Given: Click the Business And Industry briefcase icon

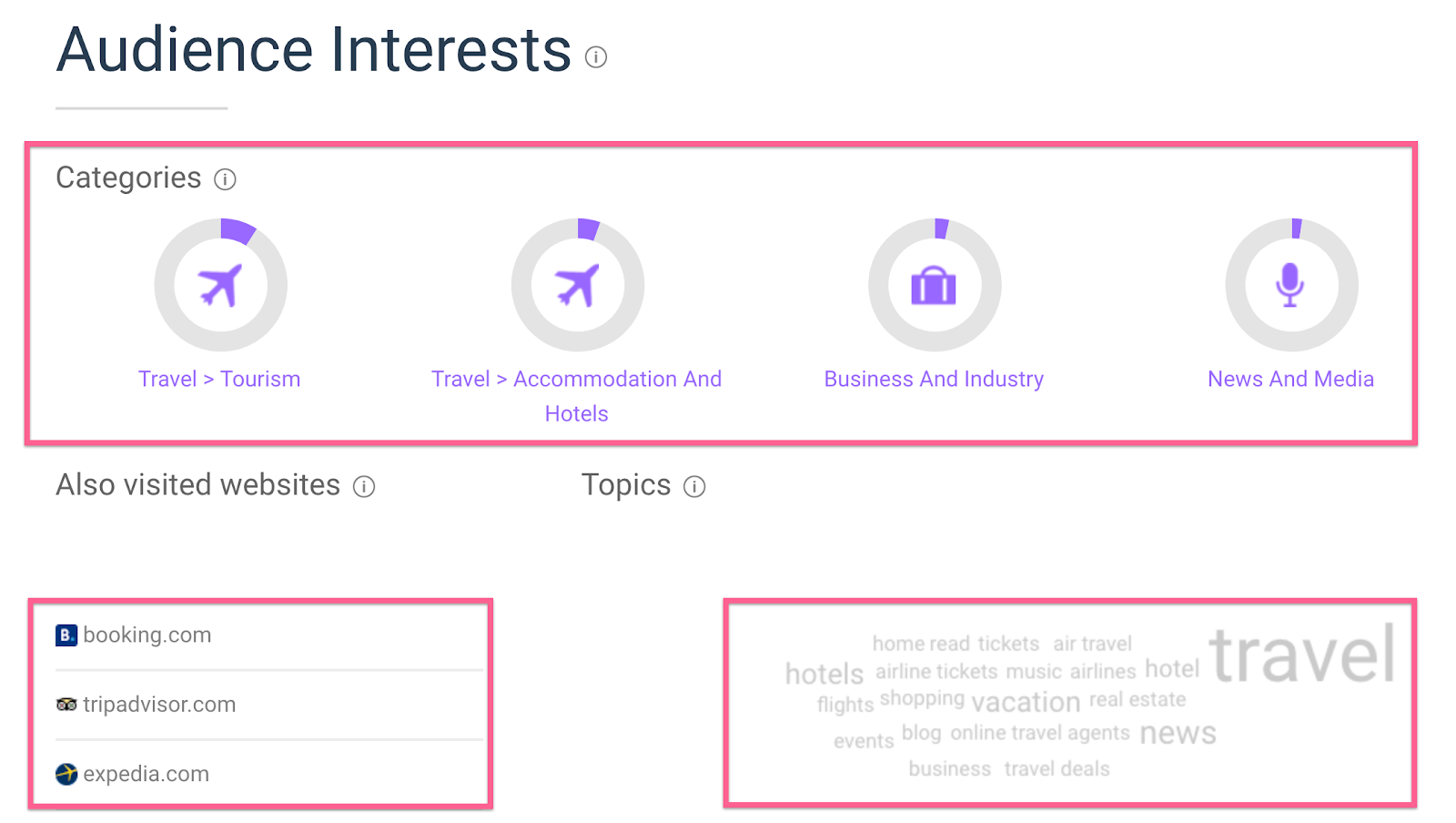Looking at the screenshot, I should click(x=934, y=286).
